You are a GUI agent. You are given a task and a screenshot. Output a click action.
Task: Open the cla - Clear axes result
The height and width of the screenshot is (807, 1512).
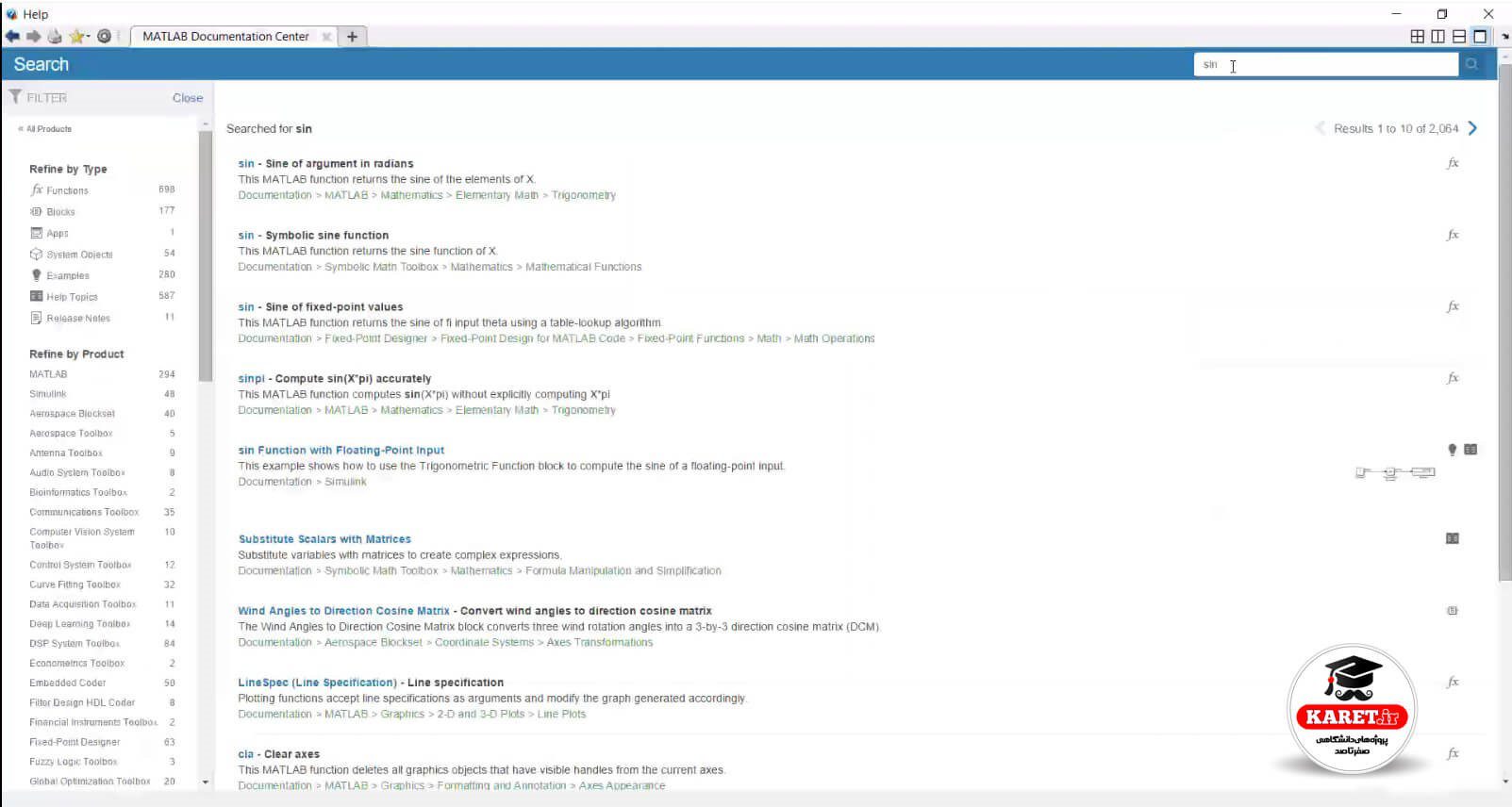(279, 754)
